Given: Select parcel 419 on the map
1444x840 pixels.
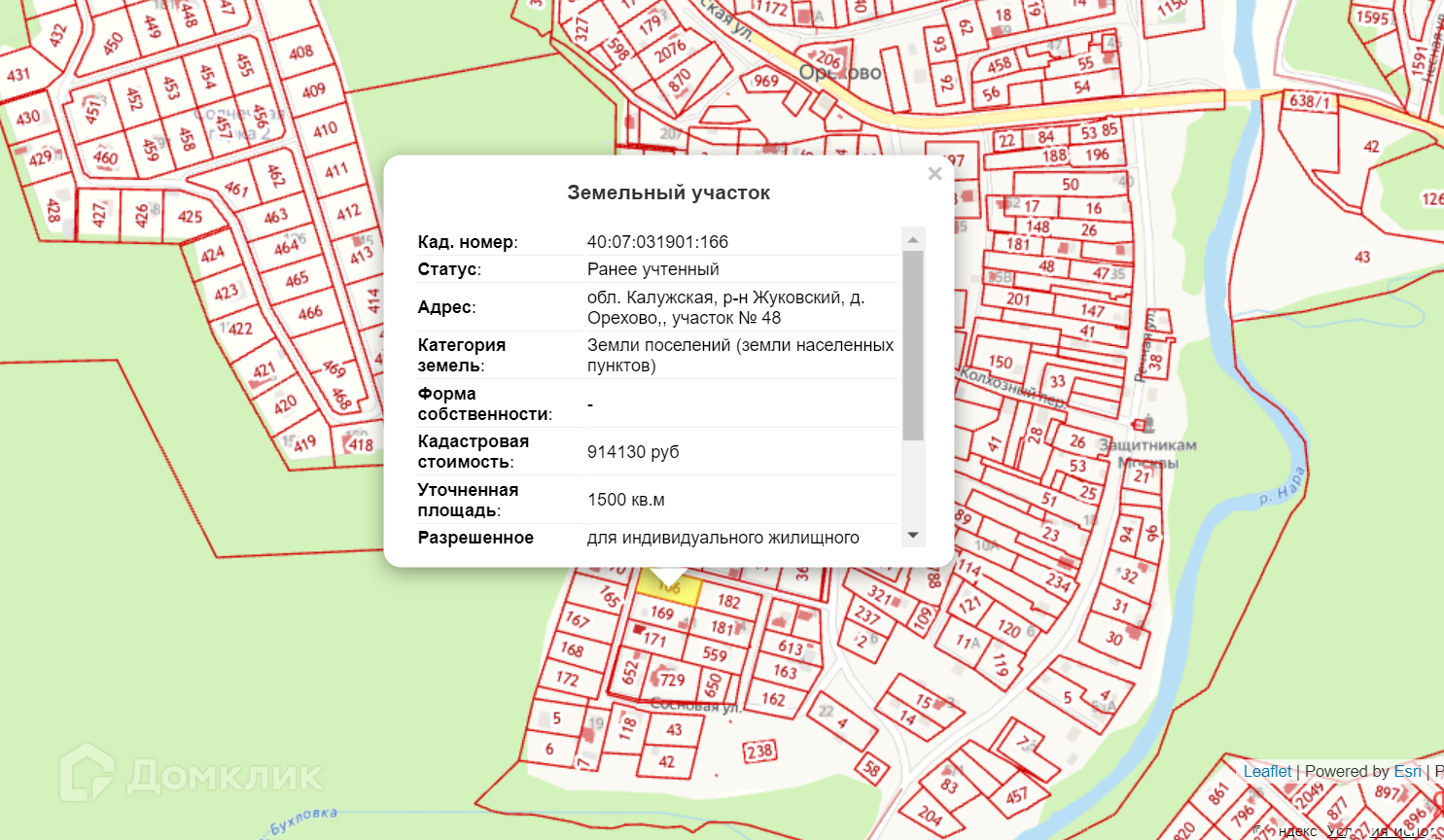Looking at the screenshot, I should (x=304, y=443).
